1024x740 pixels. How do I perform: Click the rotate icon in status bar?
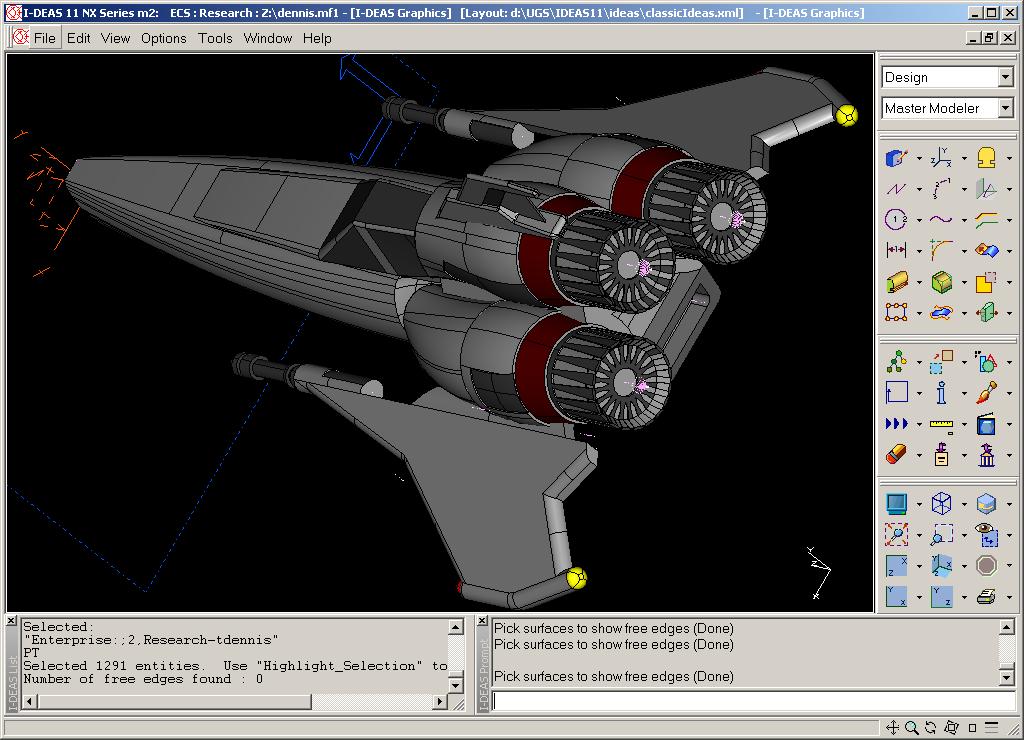point(930,728)
